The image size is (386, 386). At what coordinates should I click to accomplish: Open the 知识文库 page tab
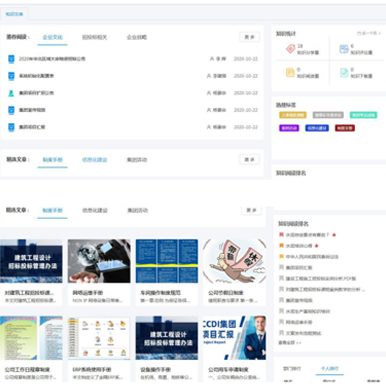pyautogui.click(x=14, y=14)
